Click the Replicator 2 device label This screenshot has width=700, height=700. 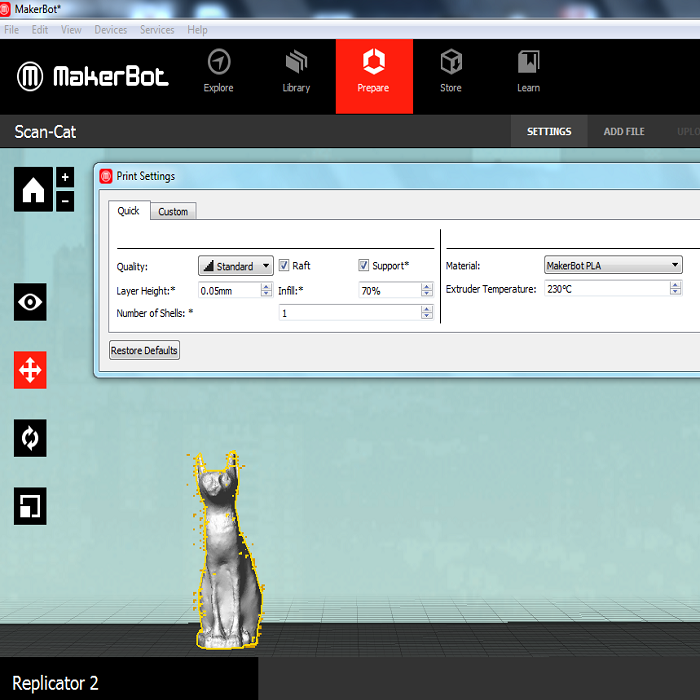coord(55,683)
